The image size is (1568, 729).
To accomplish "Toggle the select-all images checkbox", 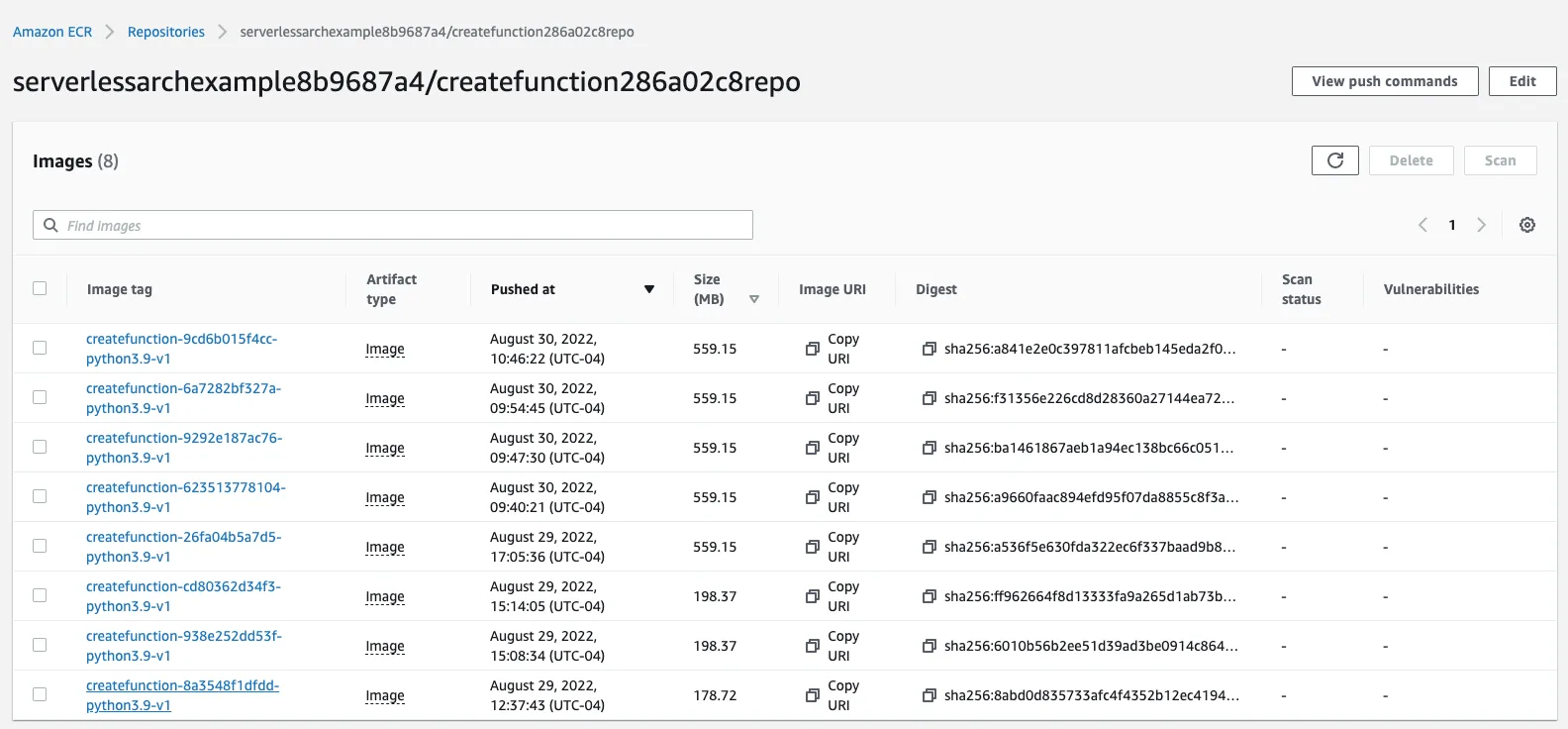I will (x=40, y=288).
